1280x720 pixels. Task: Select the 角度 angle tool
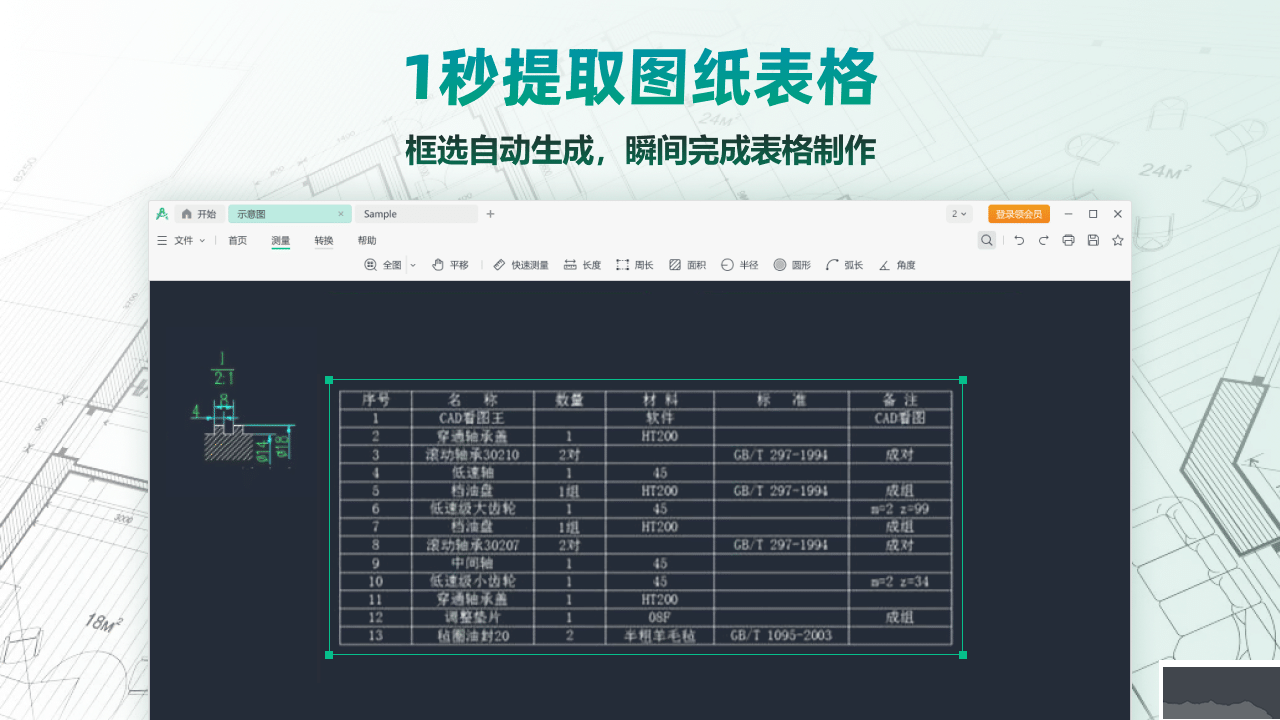tap(897, 265)
